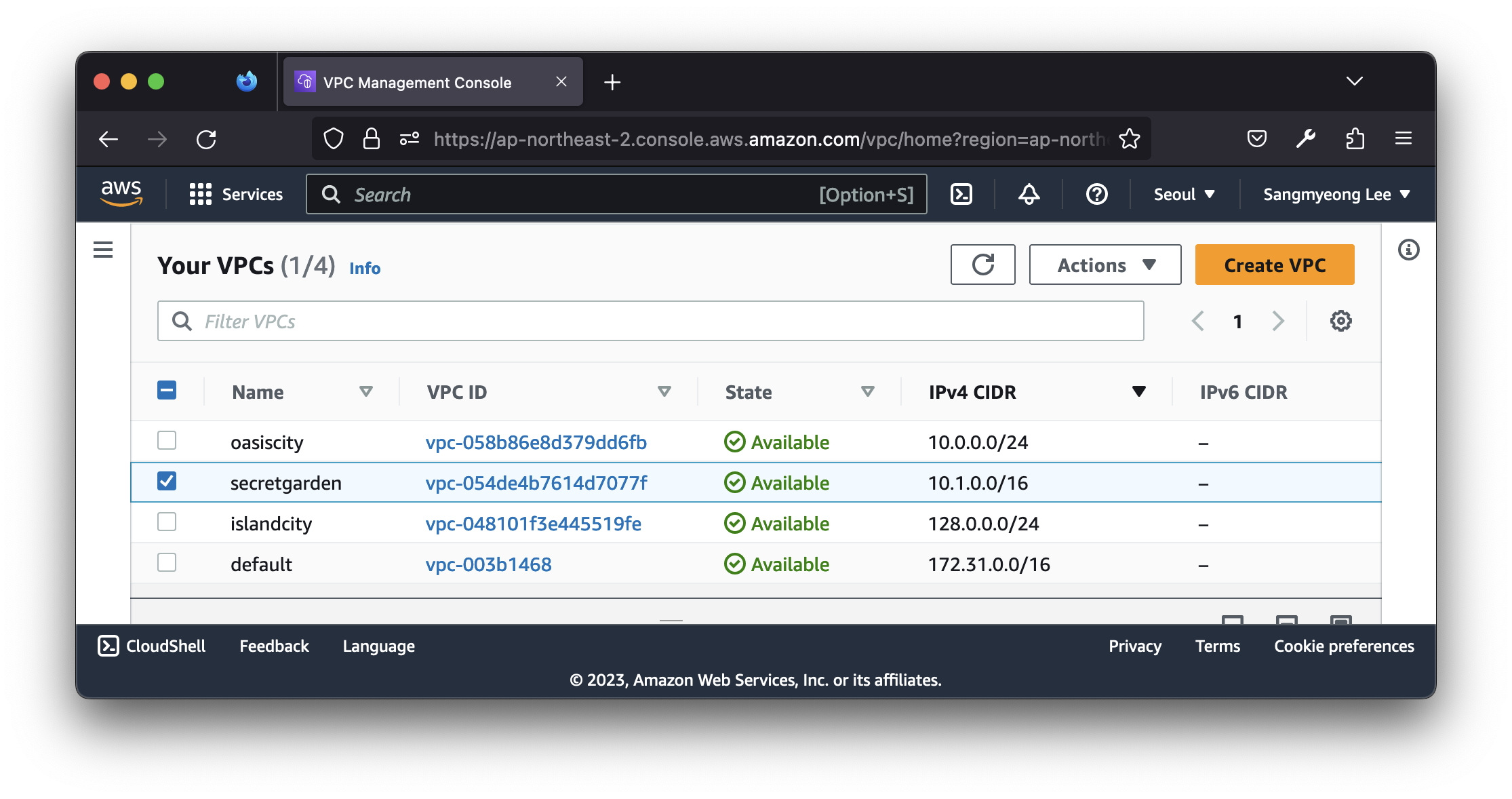
Task: Click the secretgarden name cell
Action: pyautogui.click(x=285, y=483)
